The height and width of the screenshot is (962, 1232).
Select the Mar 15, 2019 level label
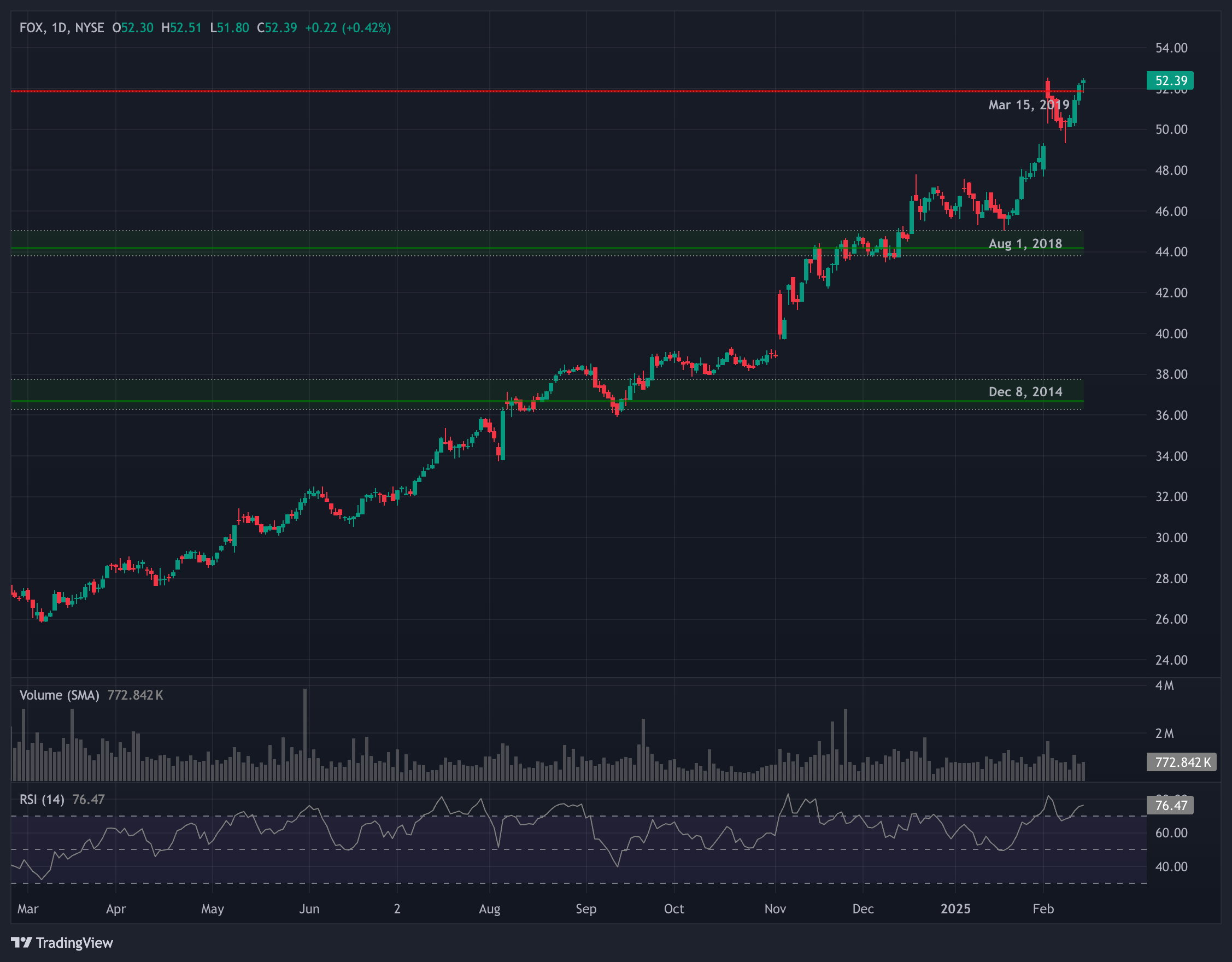1029,105
